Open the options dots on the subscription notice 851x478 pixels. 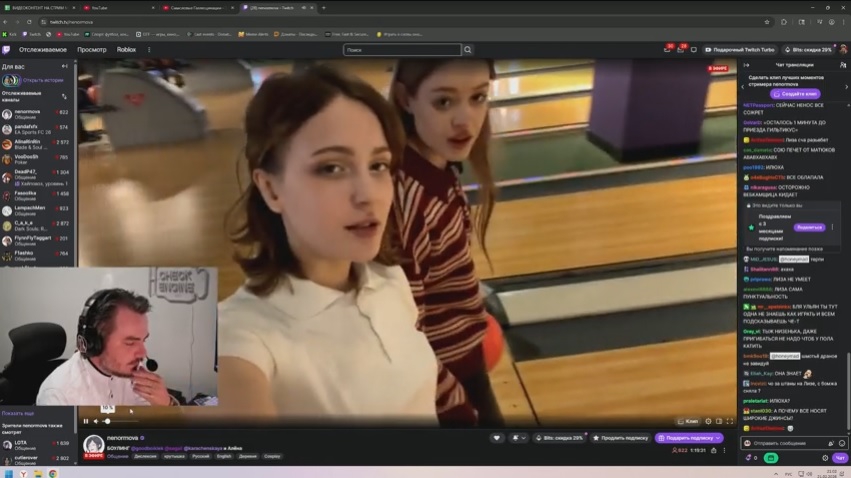click(833, 227)
